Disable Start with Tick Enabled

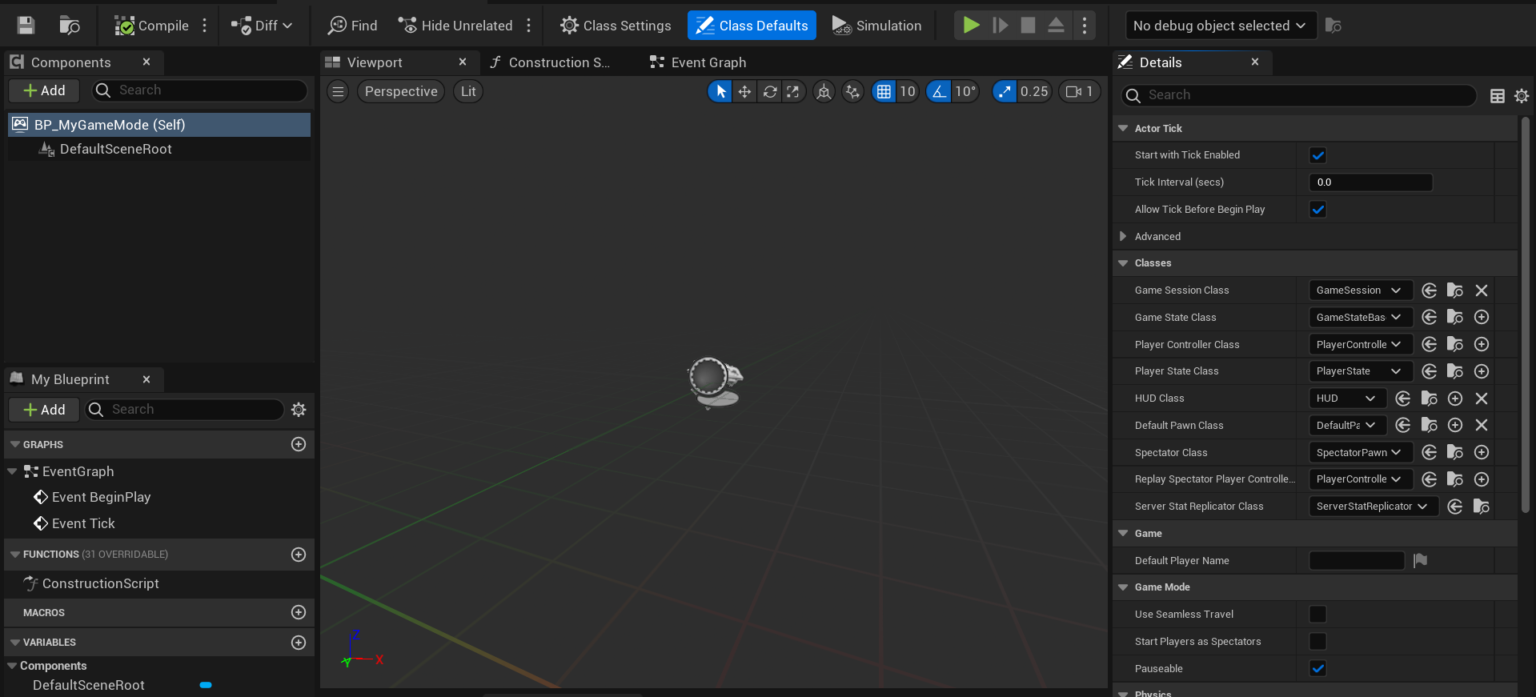point(1318,155)
